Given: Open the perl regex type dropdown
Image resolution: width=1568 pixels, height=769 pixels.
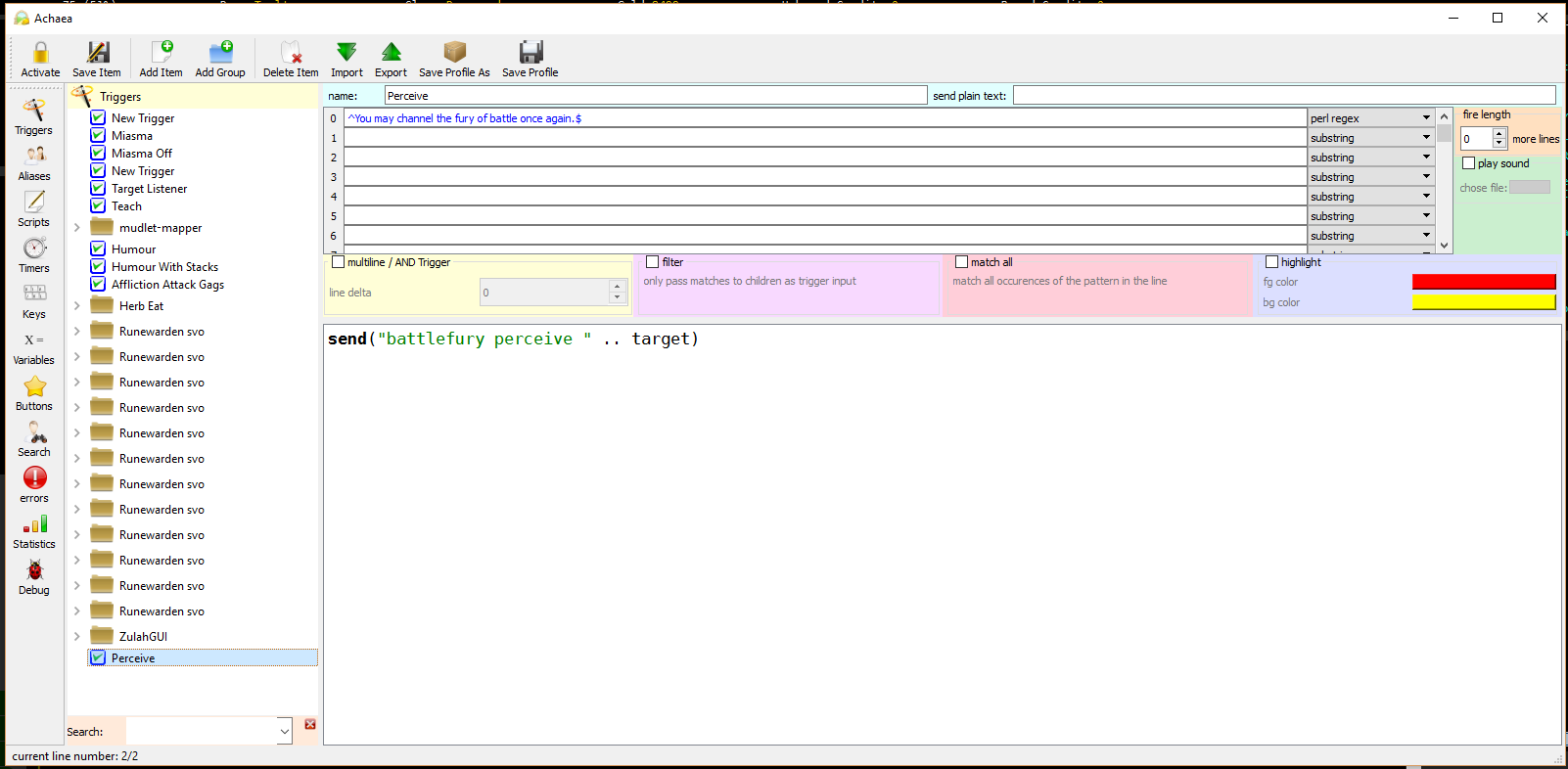Looking at the screenshot, I should point(1371,117).
